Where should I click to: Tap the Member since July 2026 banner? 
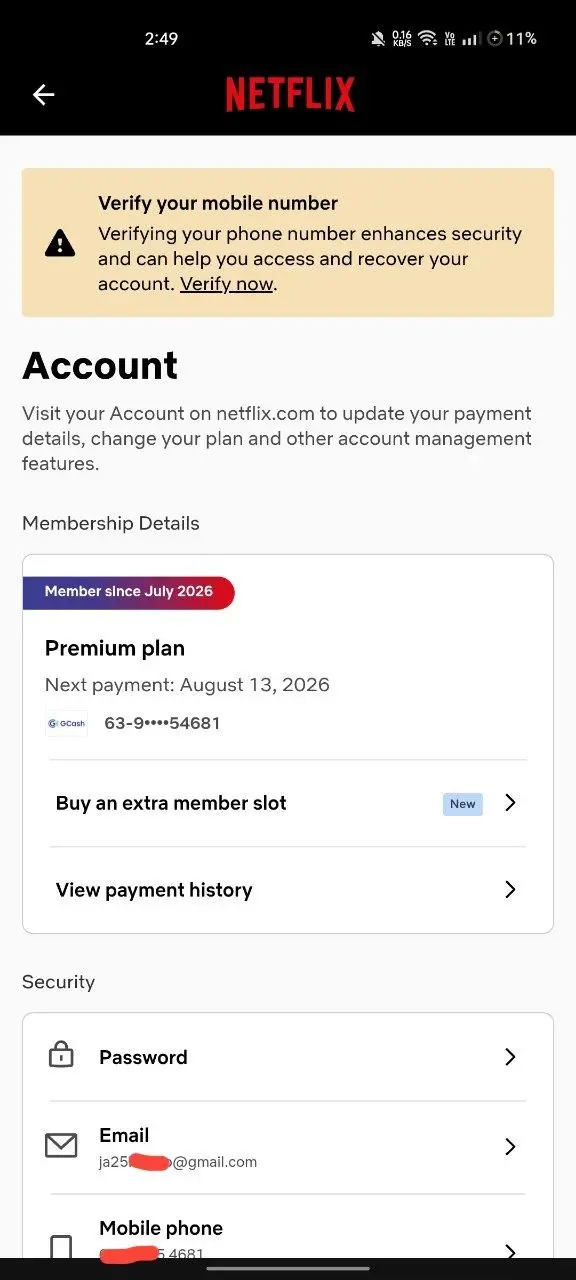pyautogui.click(x=129, y=592)
